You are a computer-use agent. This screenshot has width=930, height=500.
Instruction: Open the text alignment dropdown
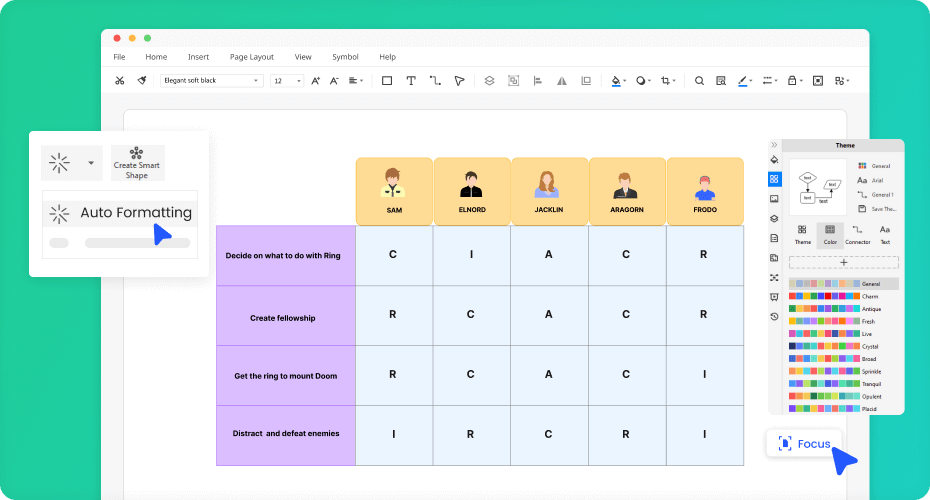(356, 81)
